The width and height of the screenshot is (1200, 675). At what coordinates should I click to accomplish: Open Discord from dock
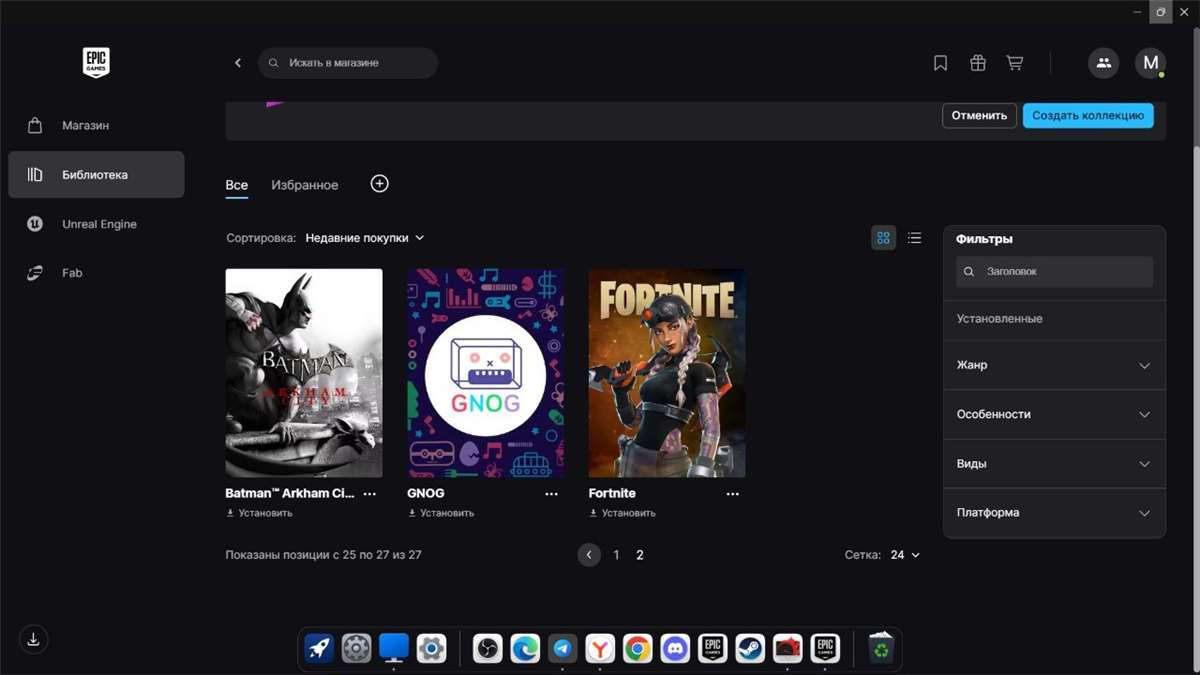pos(675,649)
